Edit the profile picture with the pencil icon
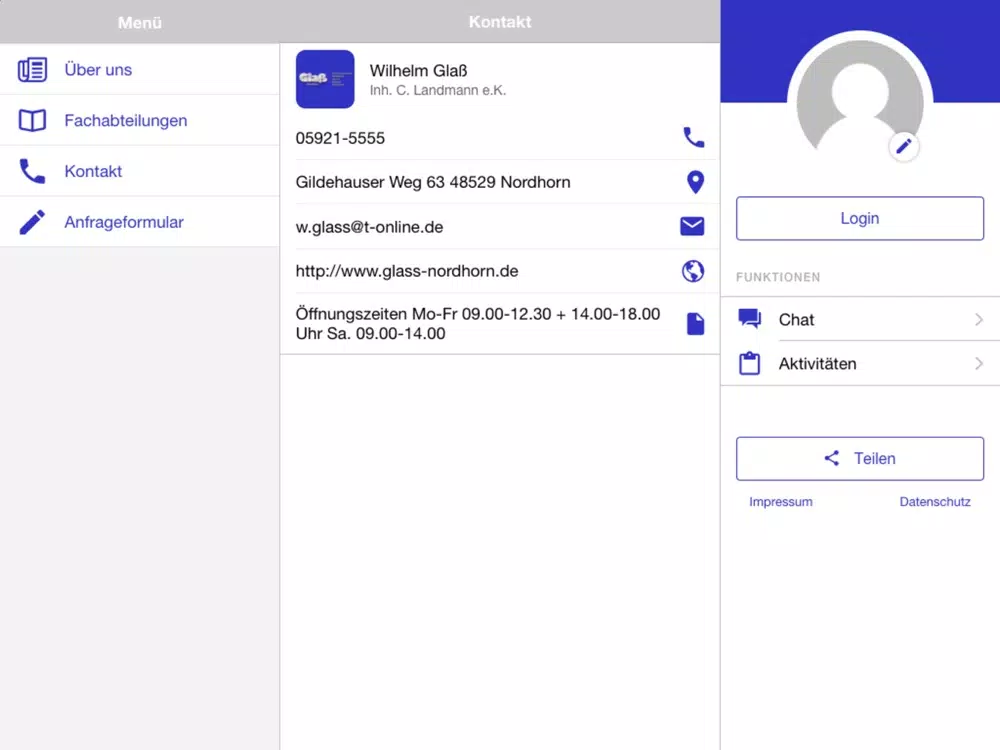 coord(904,147)
